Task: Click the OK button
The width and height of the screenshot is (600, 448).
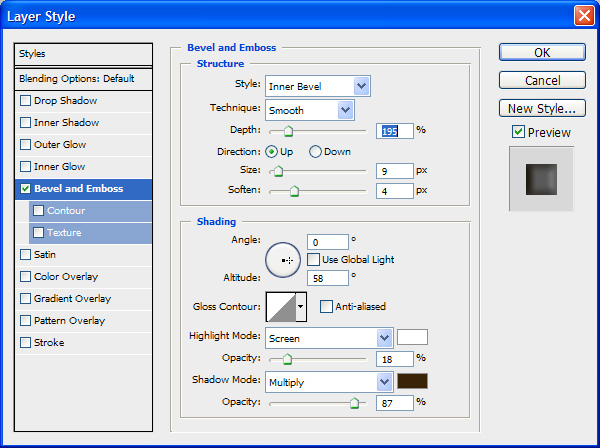Action: 541,52
